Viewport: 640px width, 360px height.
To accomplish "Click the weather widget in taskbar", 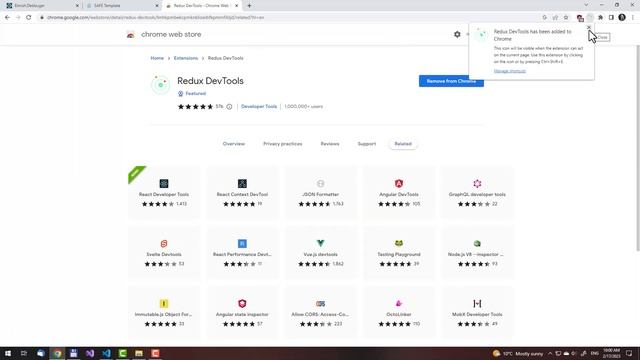I will pyautogui.click(x=518, y=353).
